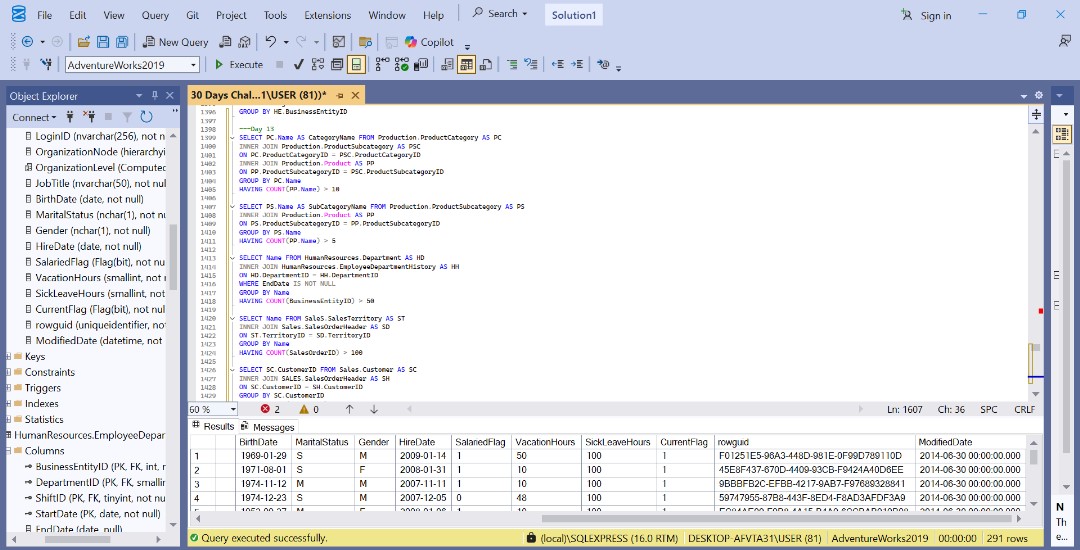Viewport: 1080px width, 550px height.
Task: Open the File menu
Action: pyautogui.click(x=44, y=15)
